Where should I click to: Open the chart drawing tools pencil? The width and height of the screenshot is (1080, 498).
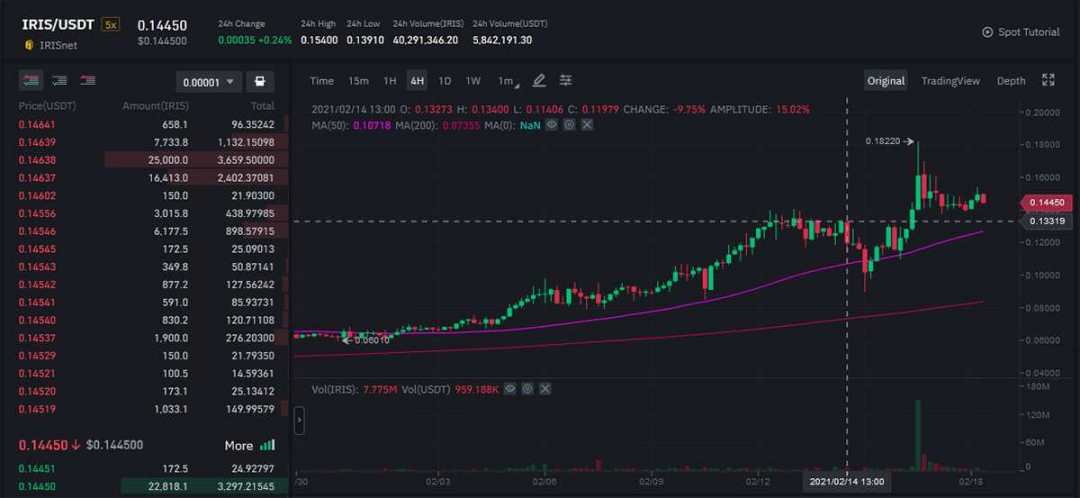(539, 81)
